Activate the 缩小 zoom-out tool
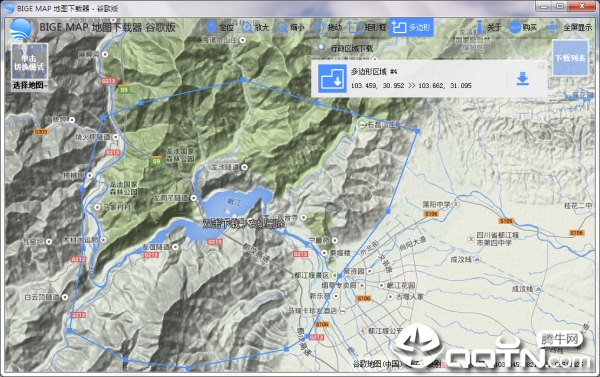The image size is (600, 377). 290,27
